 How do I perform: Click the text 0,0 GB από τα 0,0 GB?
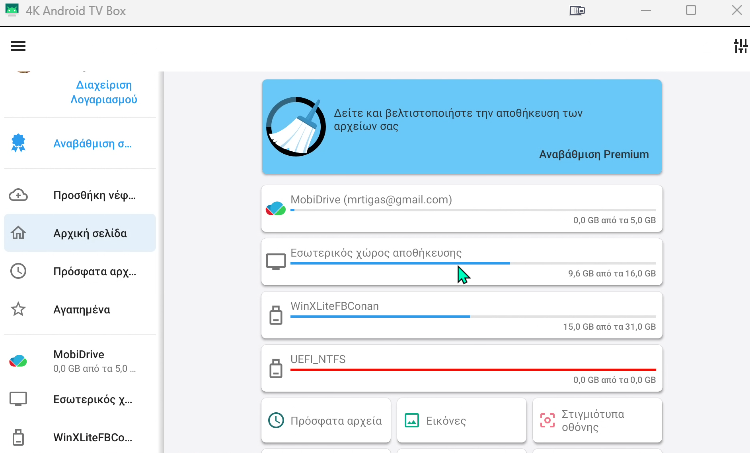(x=614, y=380)
